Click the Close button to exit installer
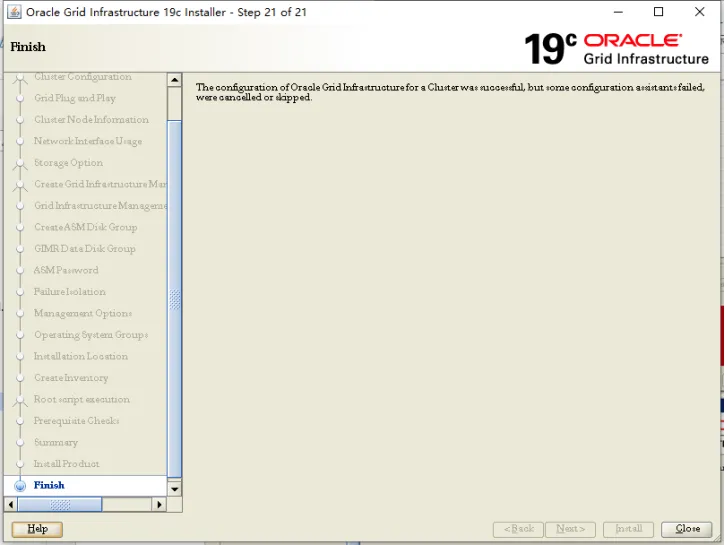The width and height of the screenshot is (725, 545). [x=686, y=529]
